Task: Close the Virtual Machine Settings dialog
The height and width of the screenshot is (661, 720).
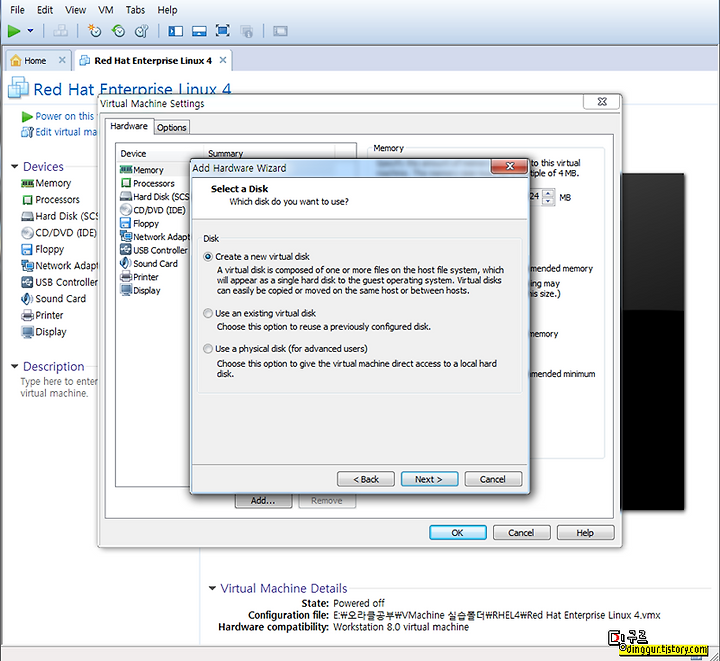Action: pos(602,101)
